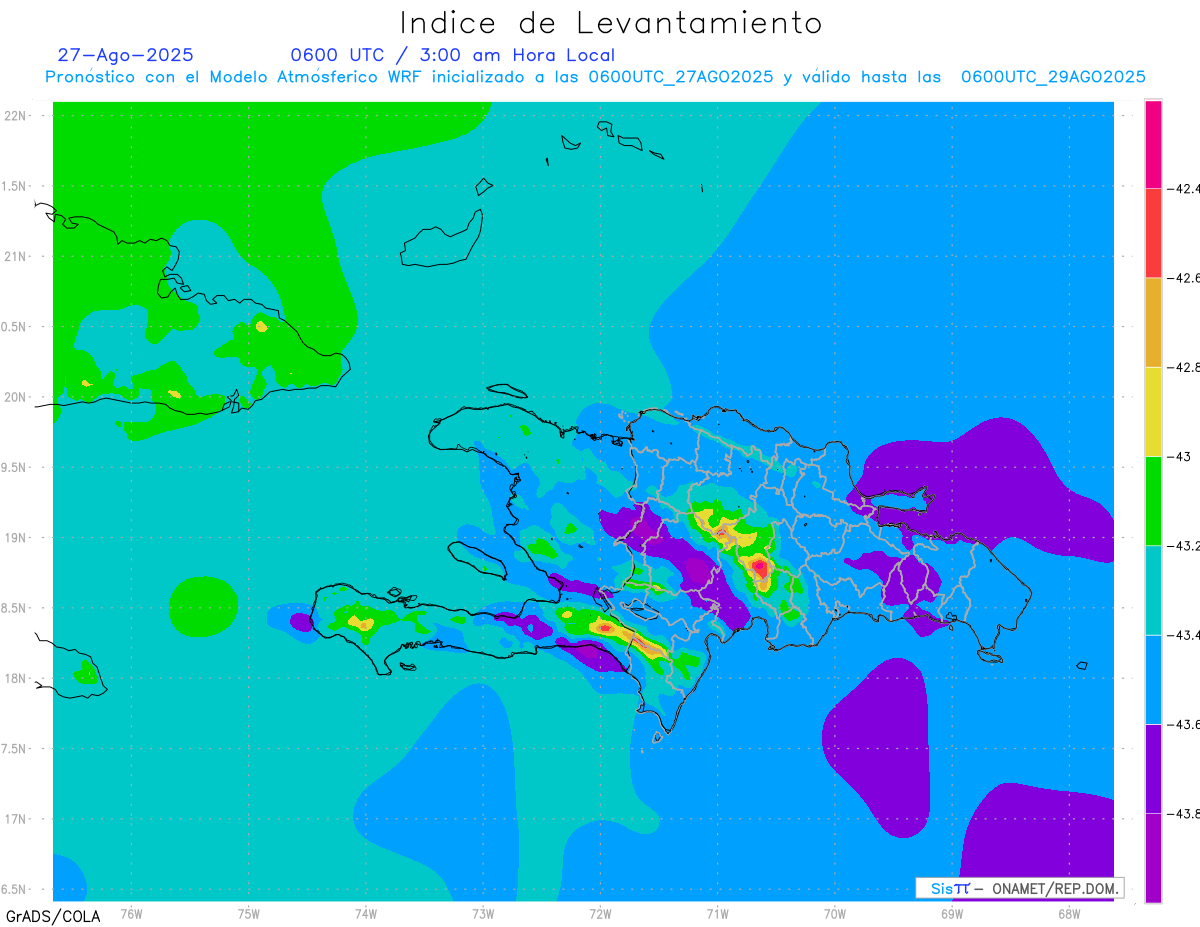1200x927 pixels.
Task: Pick the green segment in the color scale
Action: click(x=1153, y=500)
